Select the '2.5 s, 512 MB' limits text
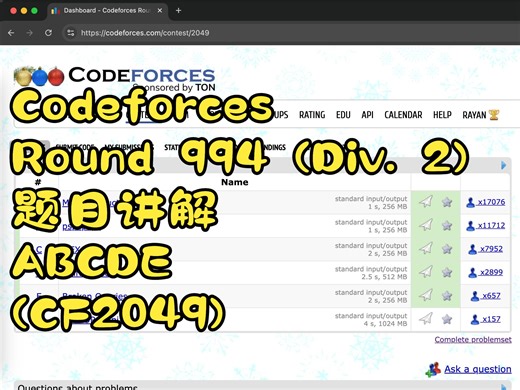Screen dimensions: 520x390 pos(384,277)
